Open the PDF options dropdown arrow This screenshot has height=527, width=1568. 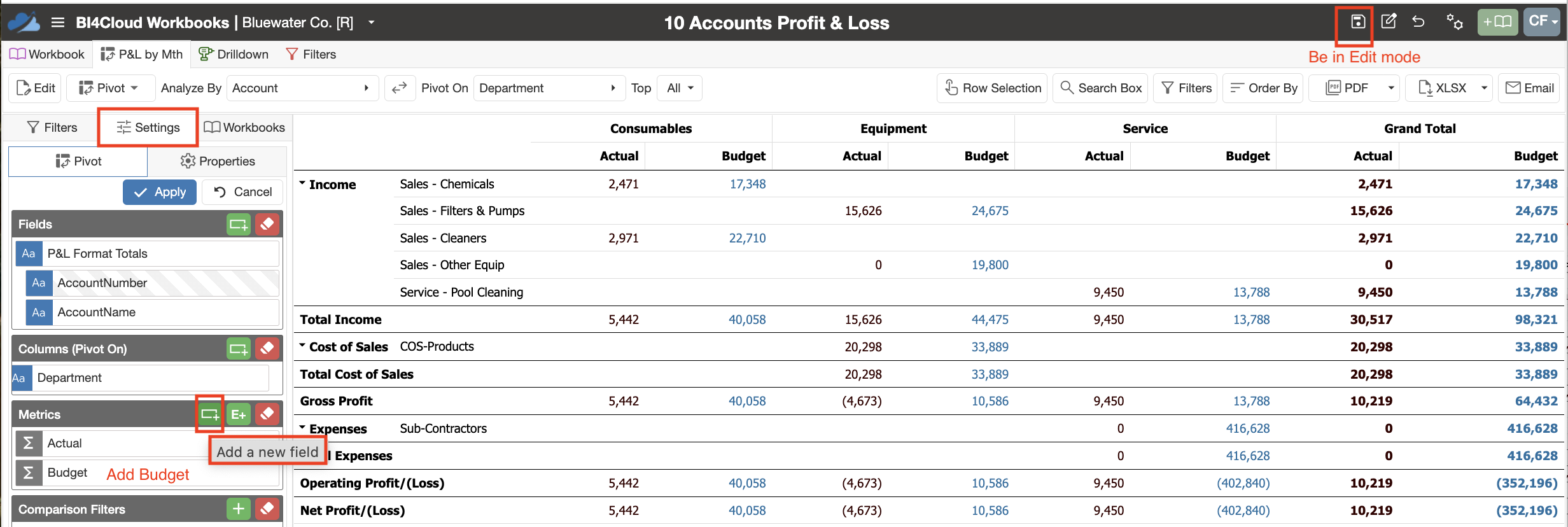coord(1391,88)
